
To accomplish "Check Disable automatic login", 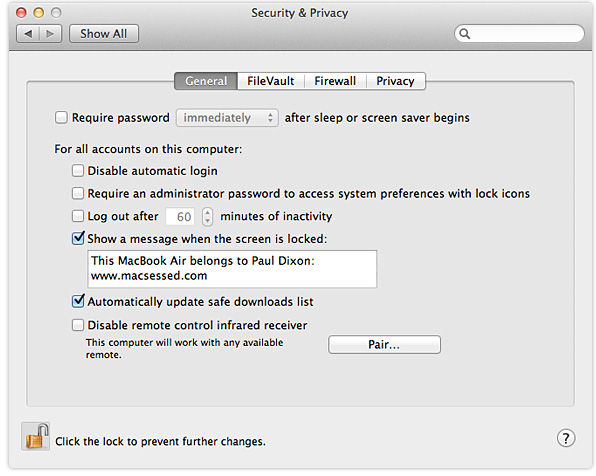I will click(x=78, y=171).
